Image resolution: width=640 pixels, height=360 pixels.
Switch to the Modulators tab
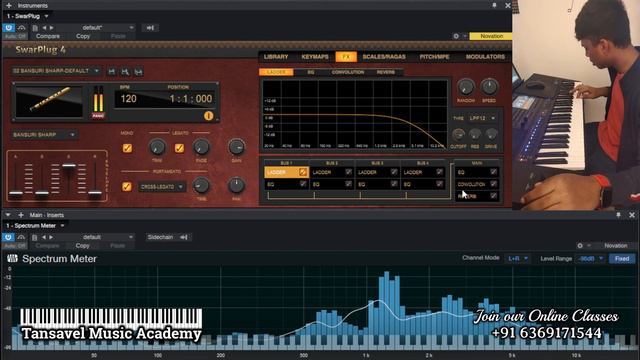pos(485,57)
